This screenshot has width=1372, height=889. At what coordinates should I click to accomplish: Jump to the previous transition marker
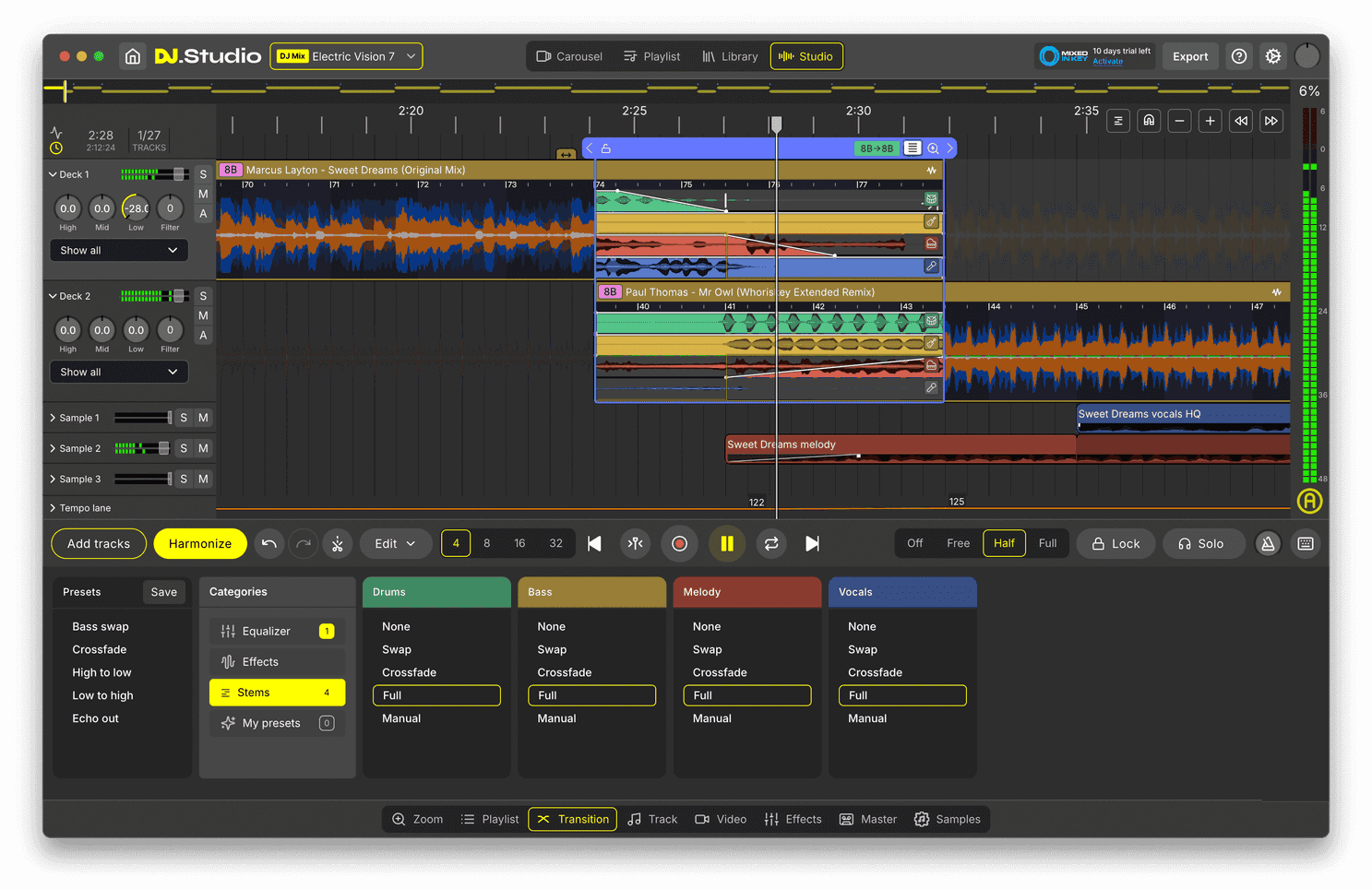tap(595, 544)
